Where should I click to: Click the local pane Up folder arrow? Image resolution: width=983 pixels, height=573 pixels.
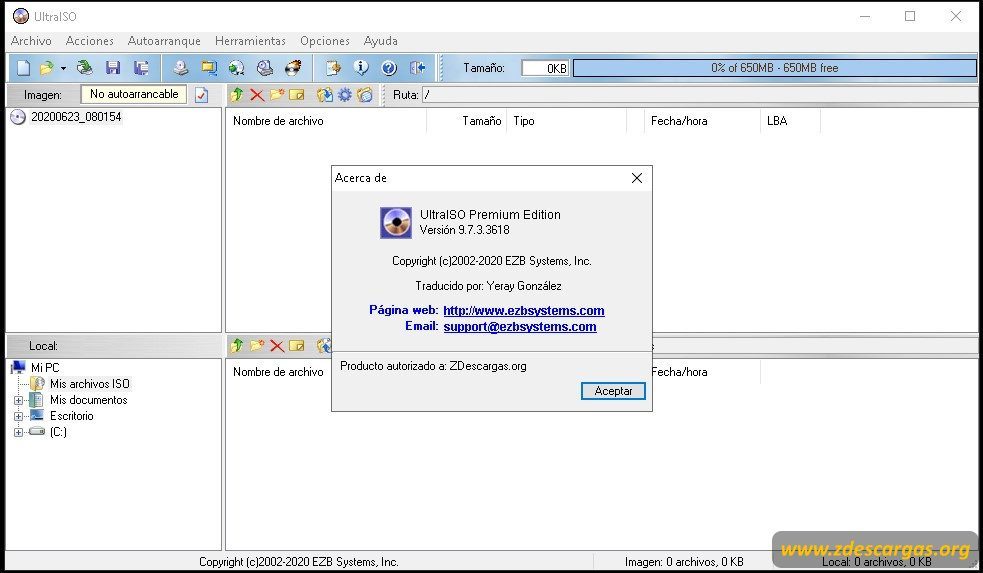coord(236,345)
